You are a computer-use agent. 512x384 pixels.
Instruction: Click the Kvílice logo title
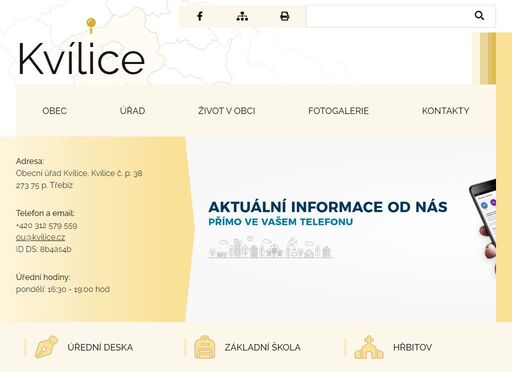pyautogui.click(x=81, y=59)
